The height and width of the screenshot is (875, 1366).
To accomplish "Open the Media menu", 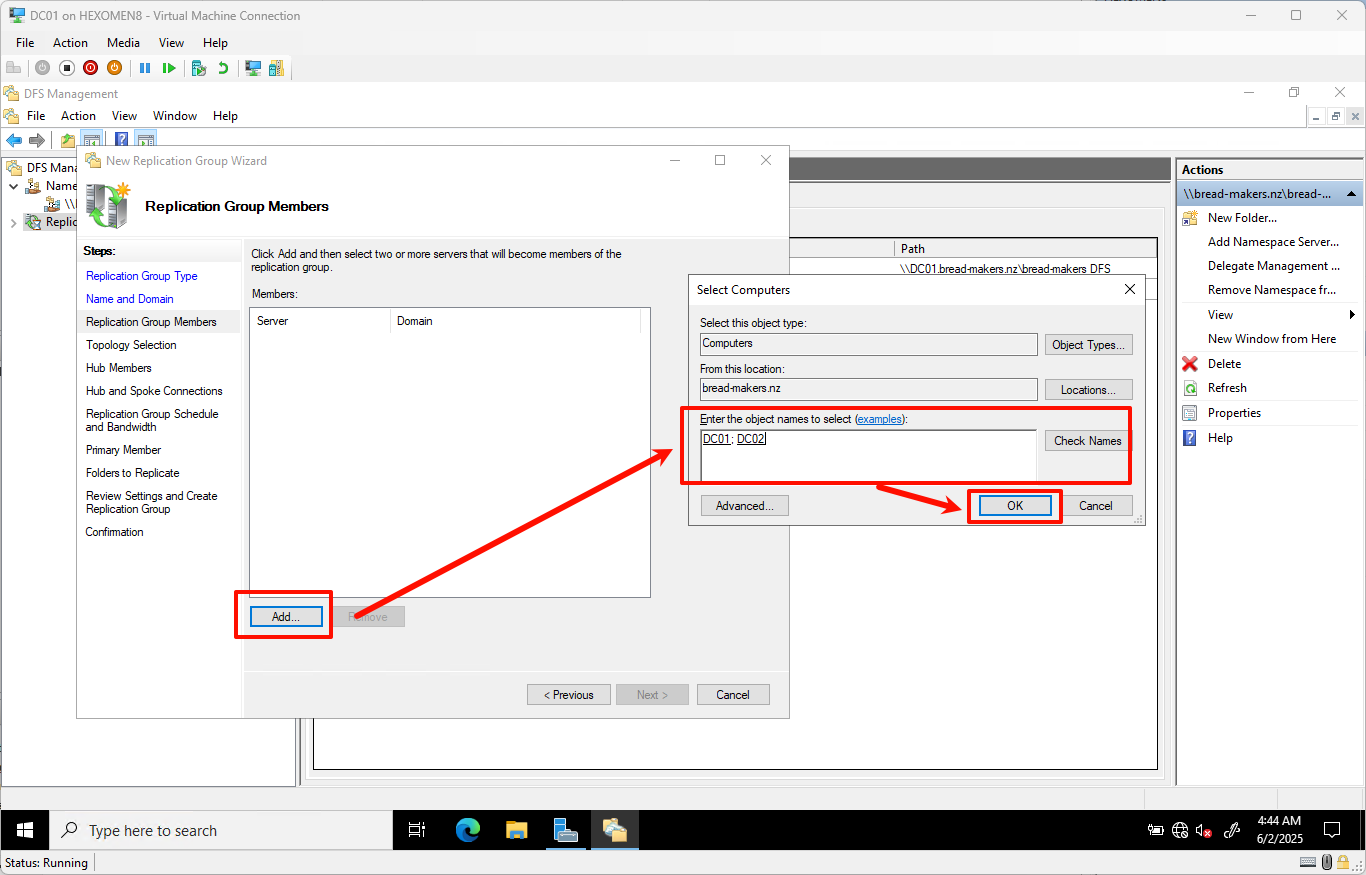I will pyautogui.click(x=123, y=43).
